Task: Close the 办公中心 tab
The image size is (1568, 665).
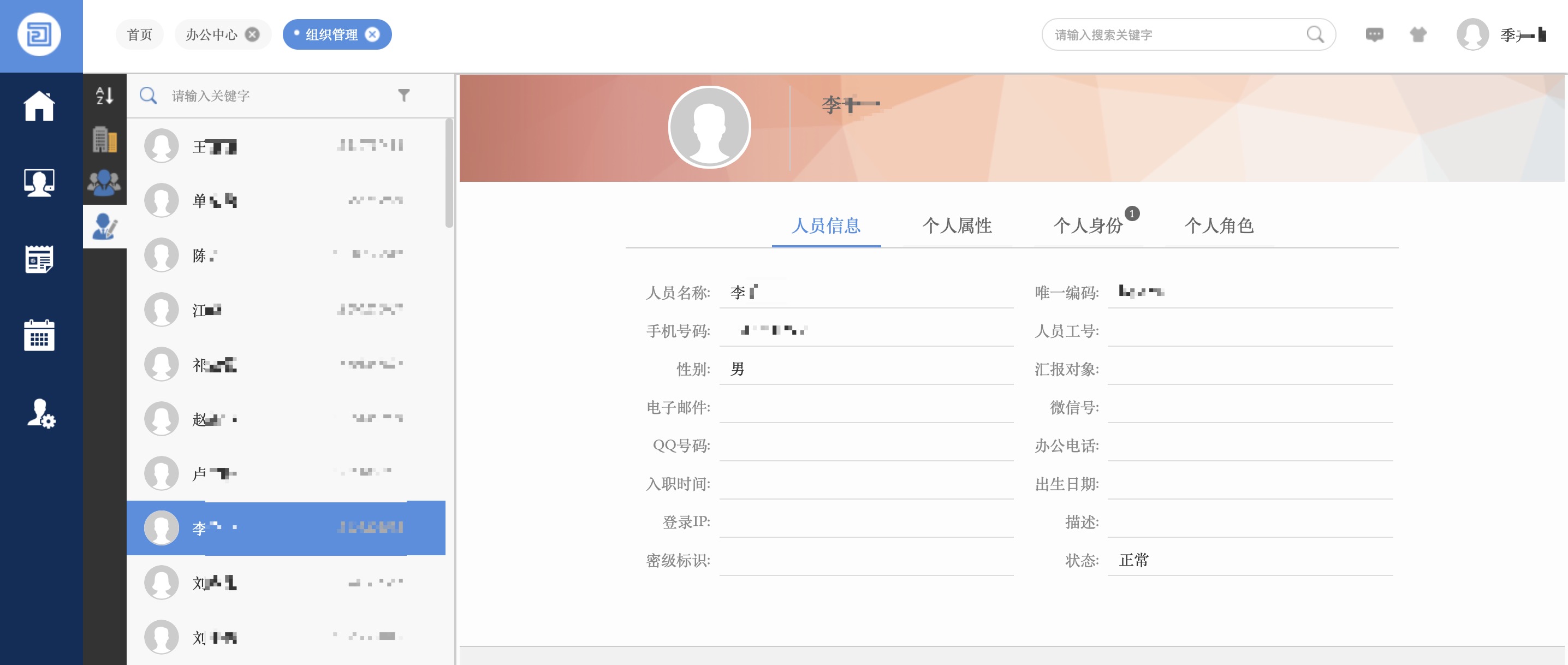Action: click(252, 35)
